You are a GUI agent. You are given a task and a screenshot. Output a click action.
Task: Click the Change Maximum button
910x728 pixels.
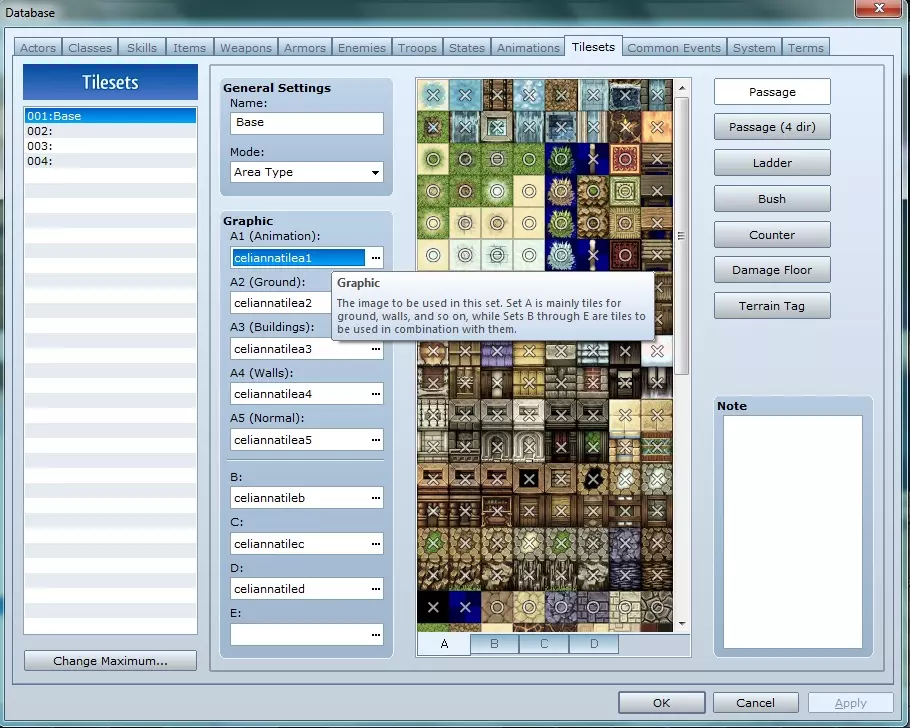(110, 661)
